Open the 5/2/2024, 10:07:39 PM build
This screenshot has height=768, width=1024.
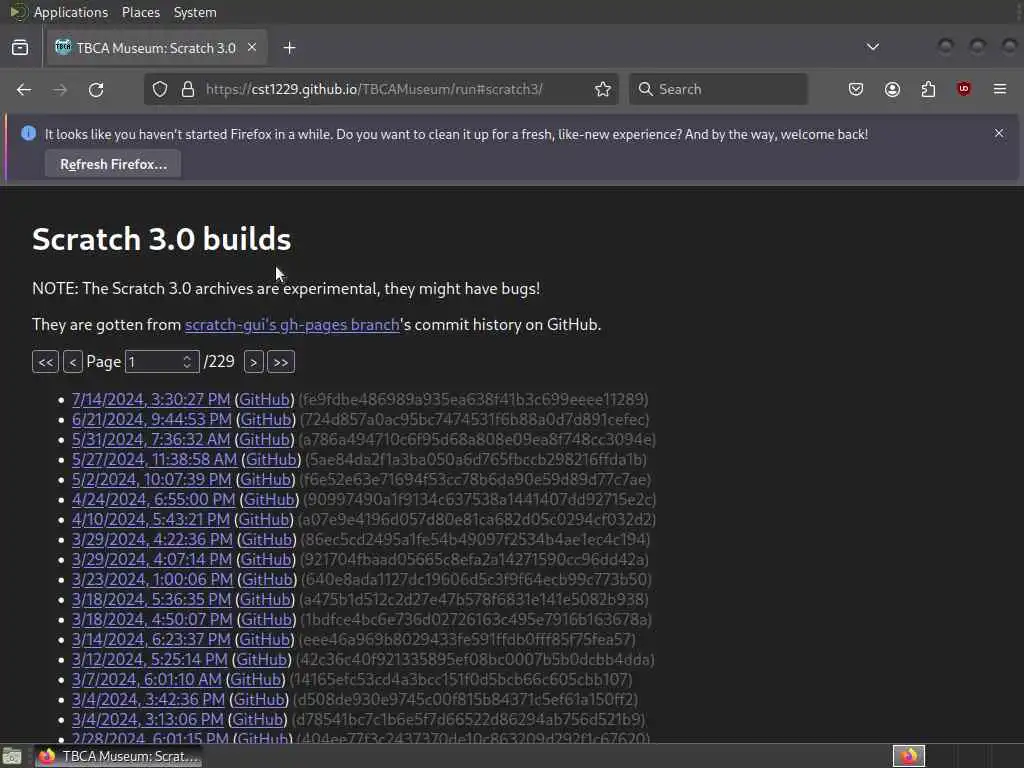[x=152, y=479]
